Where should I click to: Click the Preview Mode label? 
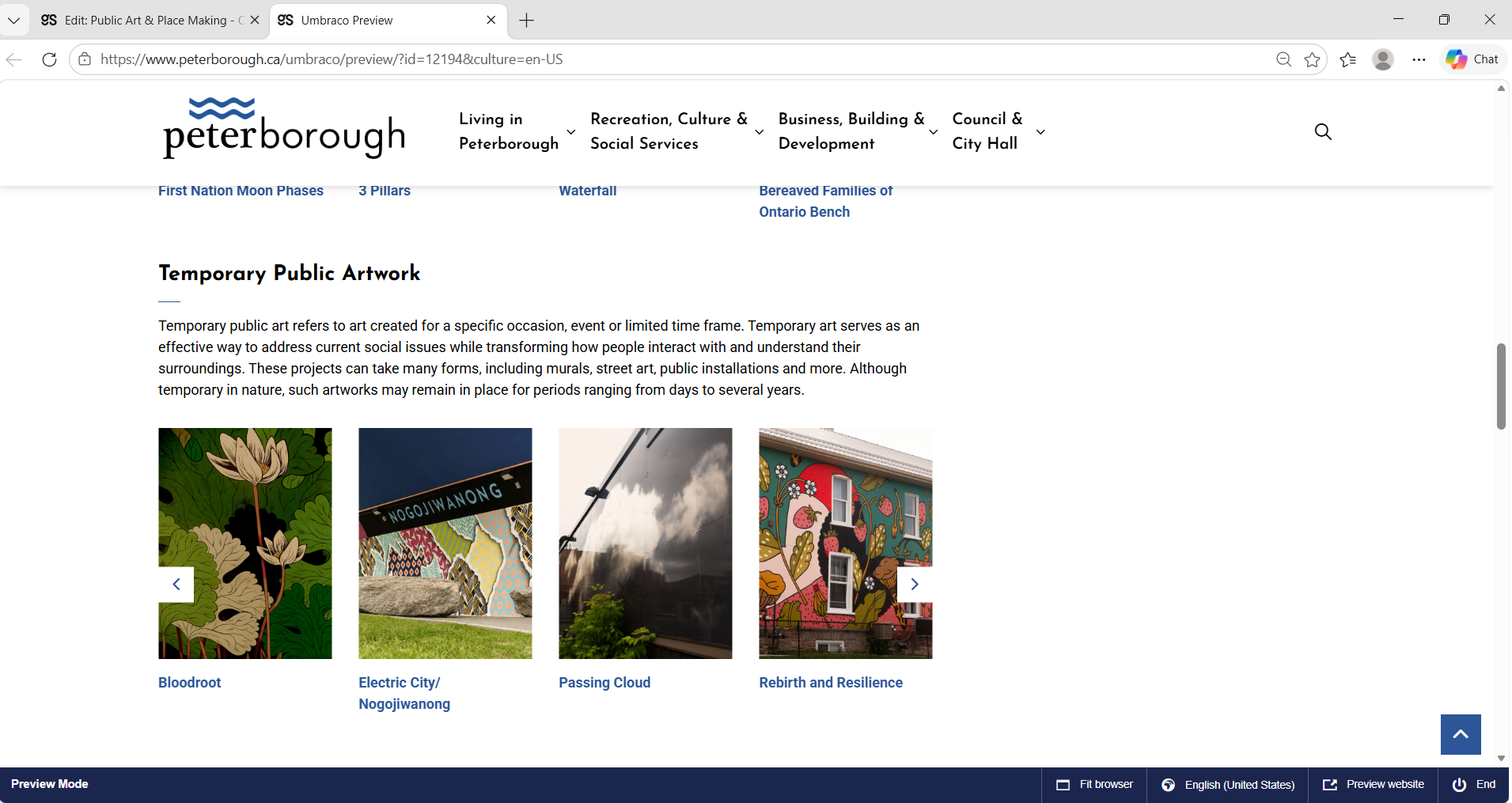50,784
